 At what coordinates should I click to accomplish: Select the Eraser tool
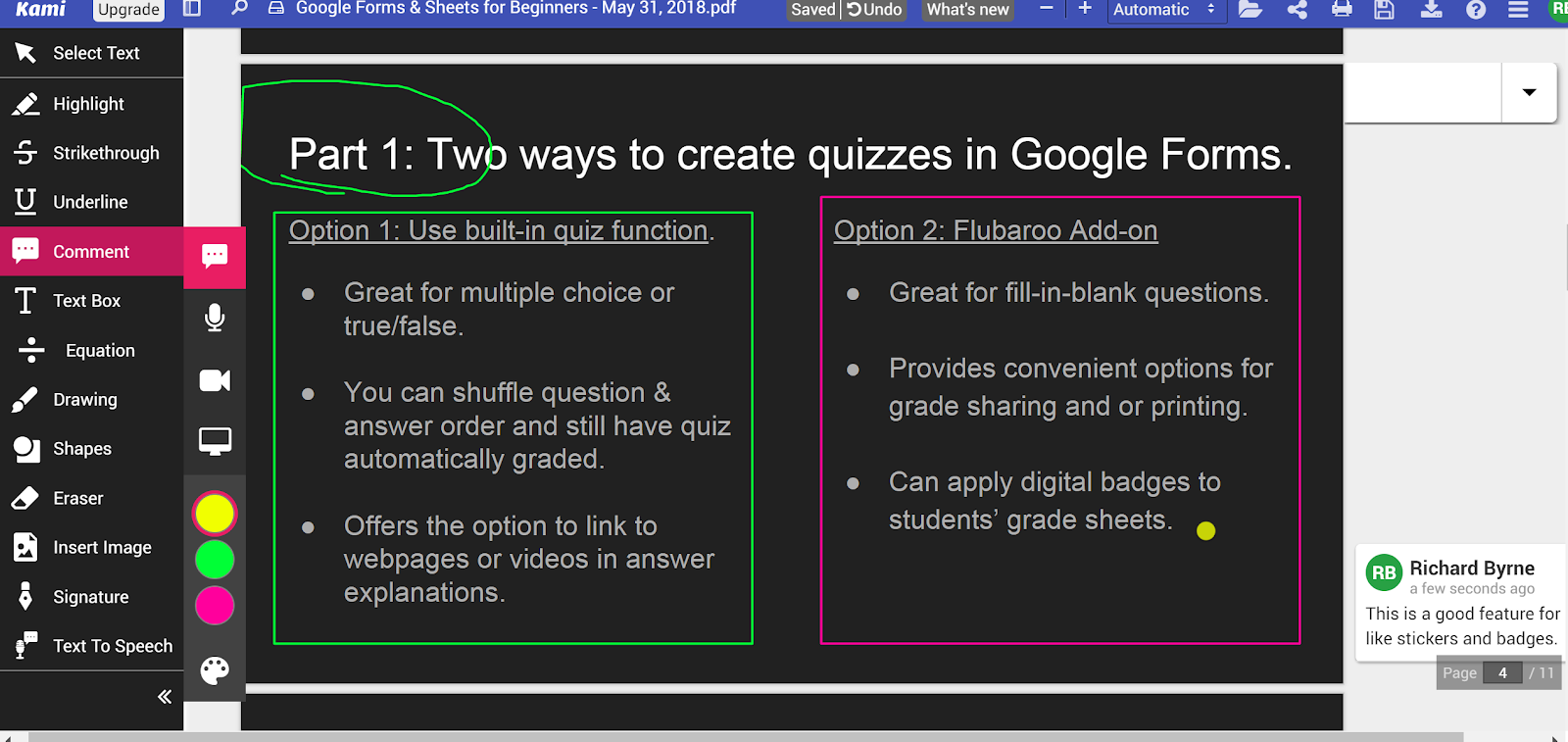(91, 498)
